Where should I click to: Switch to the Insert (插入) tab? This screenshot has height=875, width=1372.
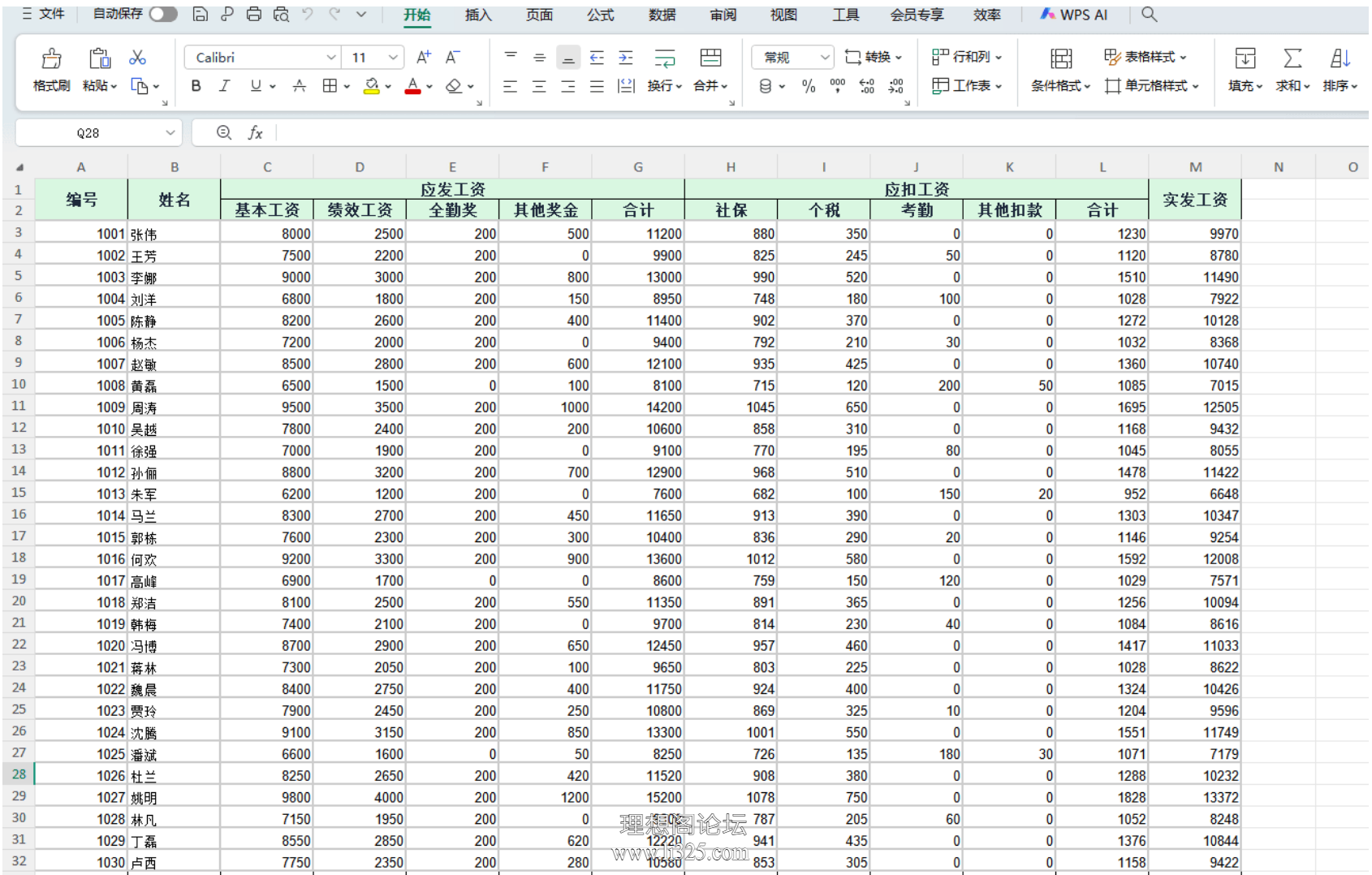478,15
